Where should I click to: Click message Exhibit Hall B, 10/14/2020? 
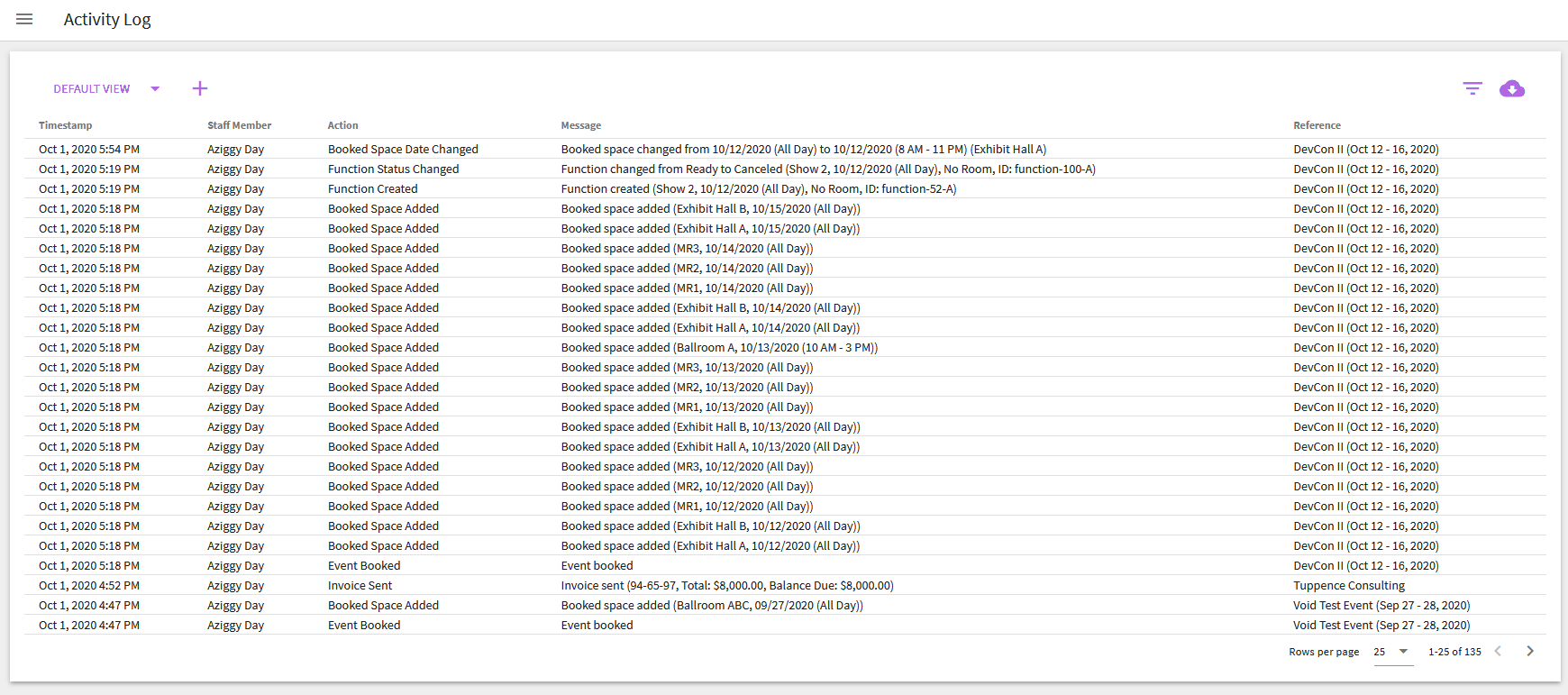711,307
